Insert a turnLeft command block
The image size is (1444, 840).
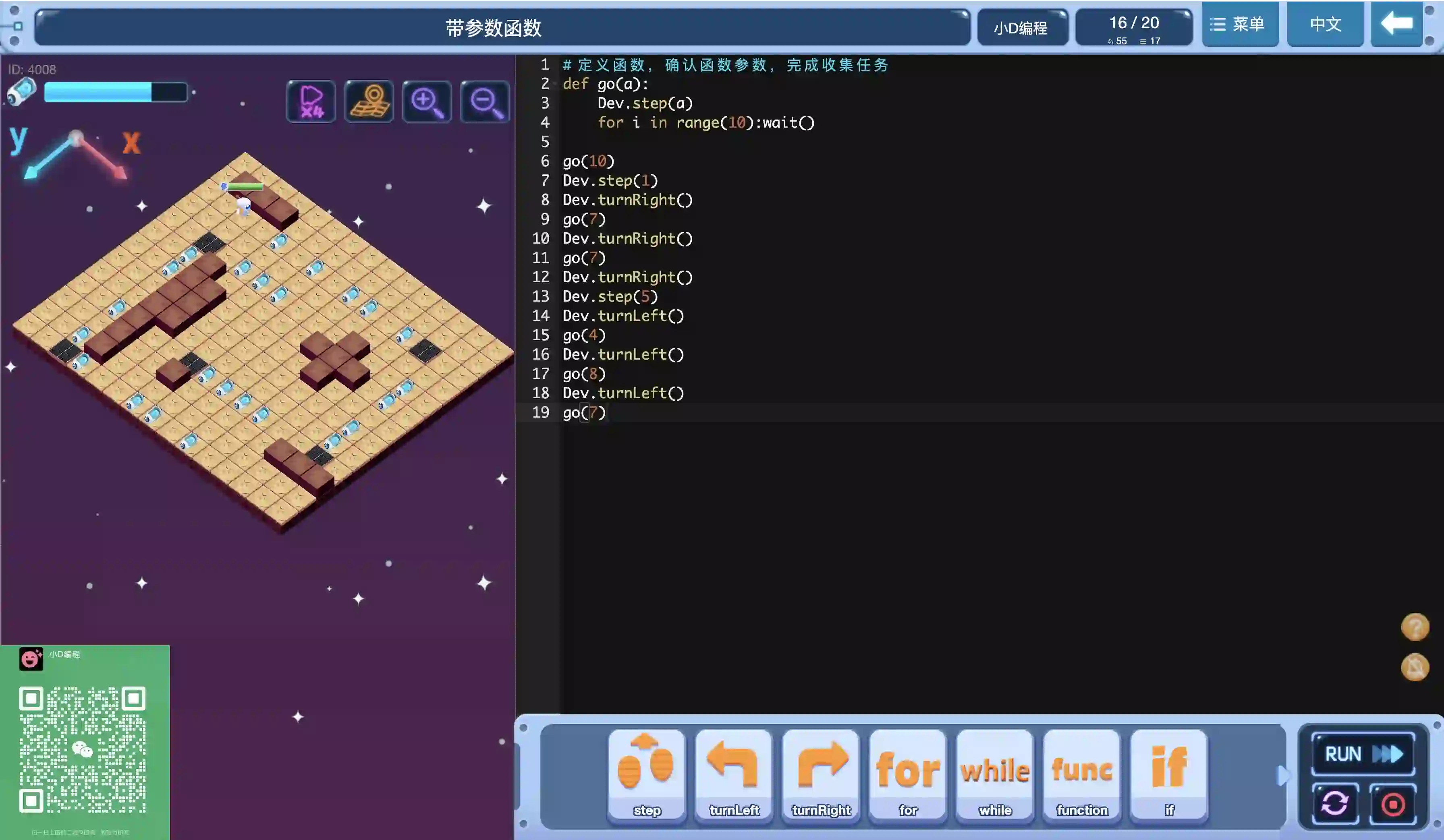[734, 774]
